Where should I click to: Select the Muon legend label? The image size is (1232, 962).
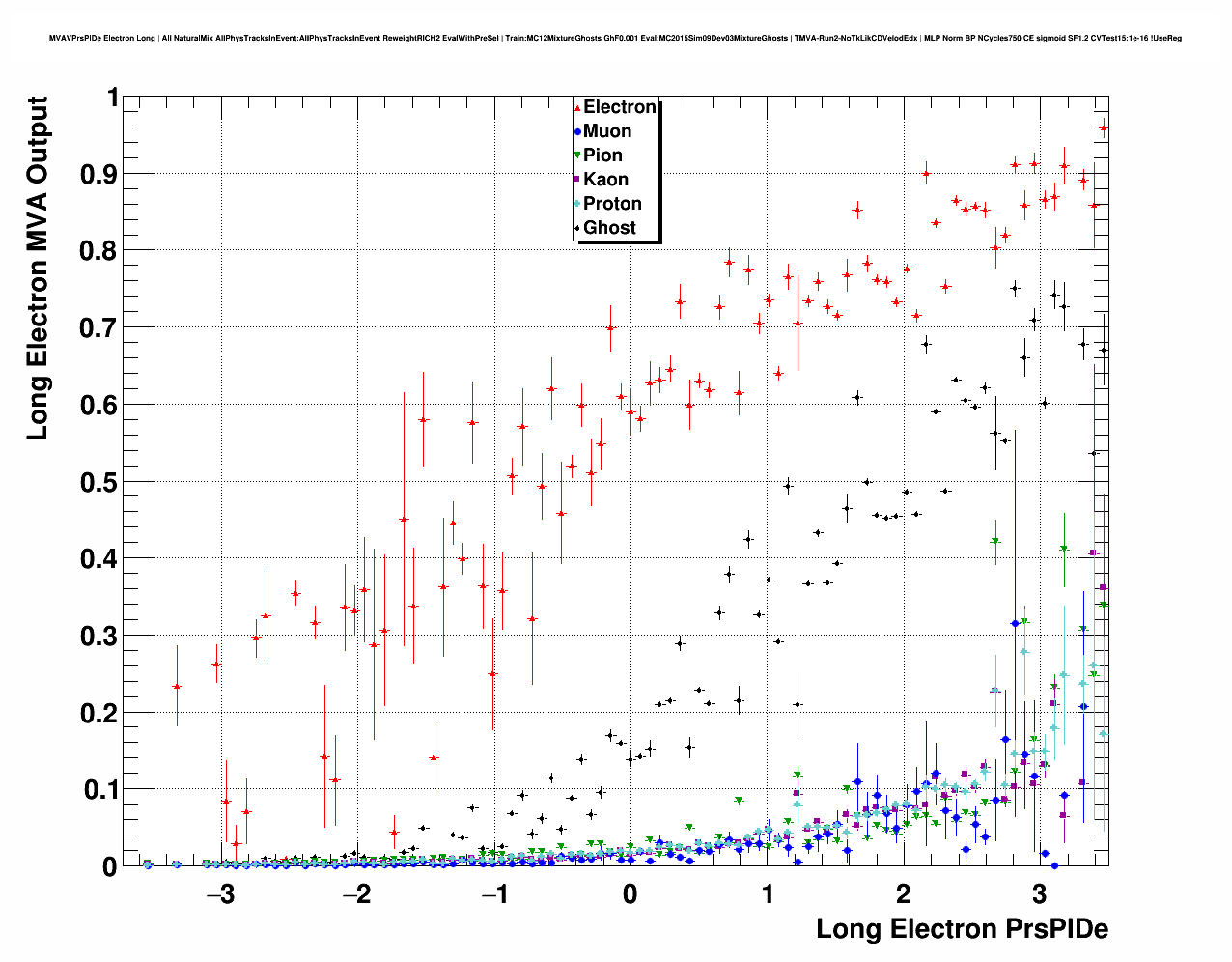pos(607,131)
